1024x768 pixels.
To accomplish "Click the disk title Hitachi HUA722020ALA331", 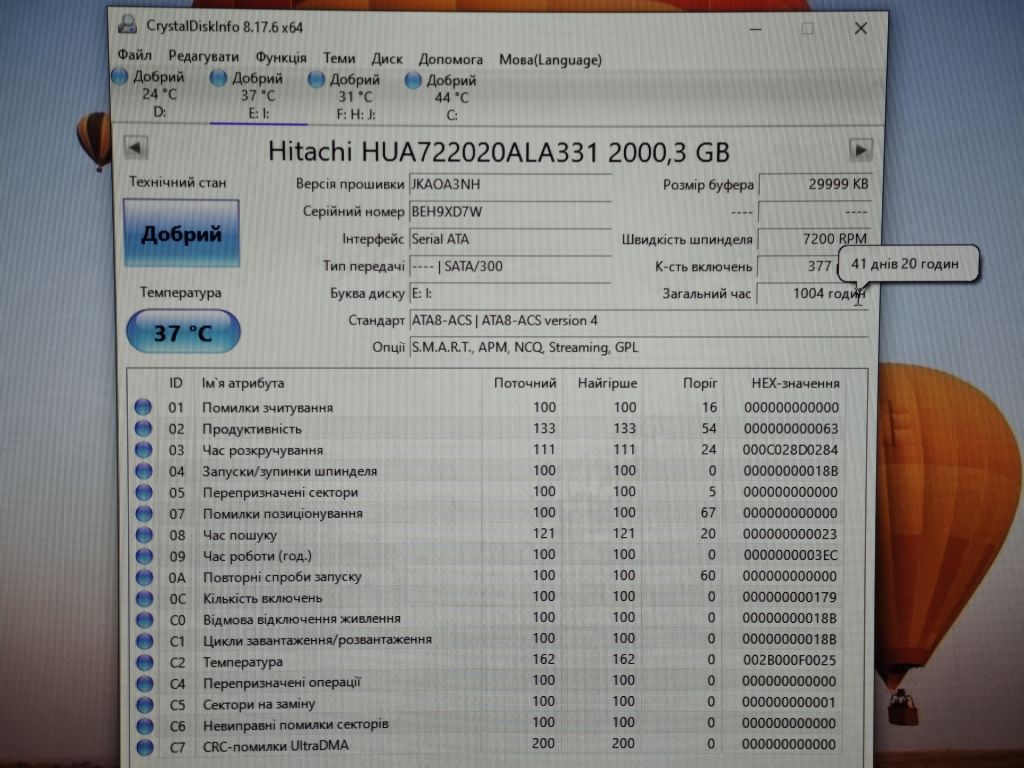I will point(499,152).
